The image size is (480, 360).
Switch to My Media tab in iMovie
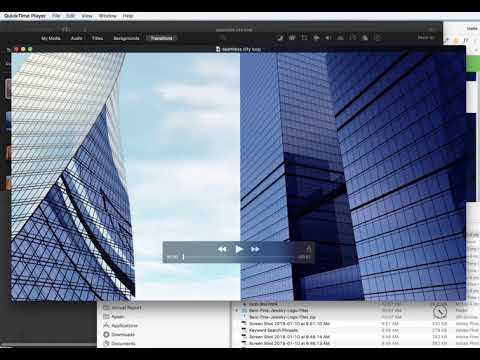[x=51, y=38]
